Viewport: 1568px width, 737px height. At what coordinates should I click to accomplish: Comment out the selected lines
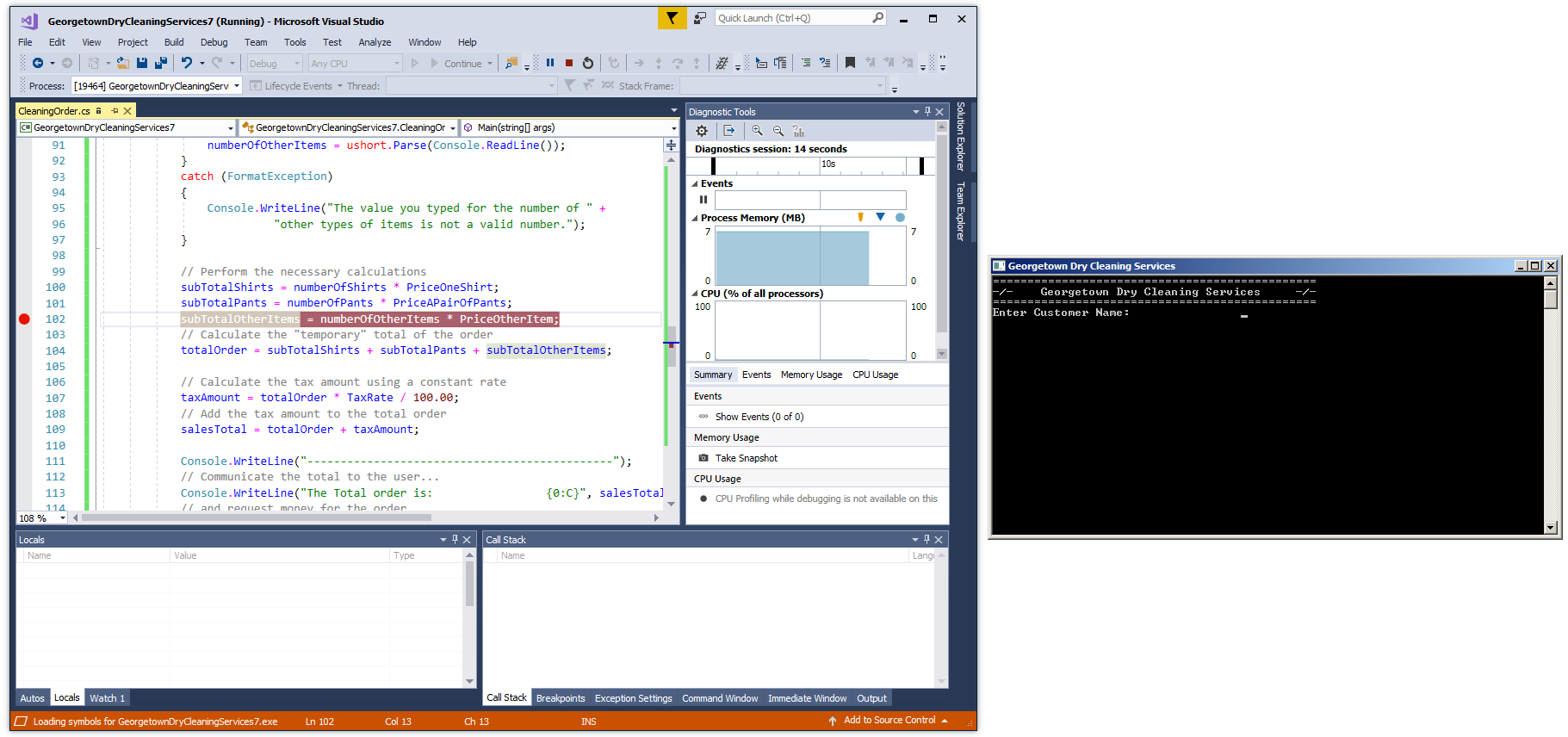[x=806, y=63]
